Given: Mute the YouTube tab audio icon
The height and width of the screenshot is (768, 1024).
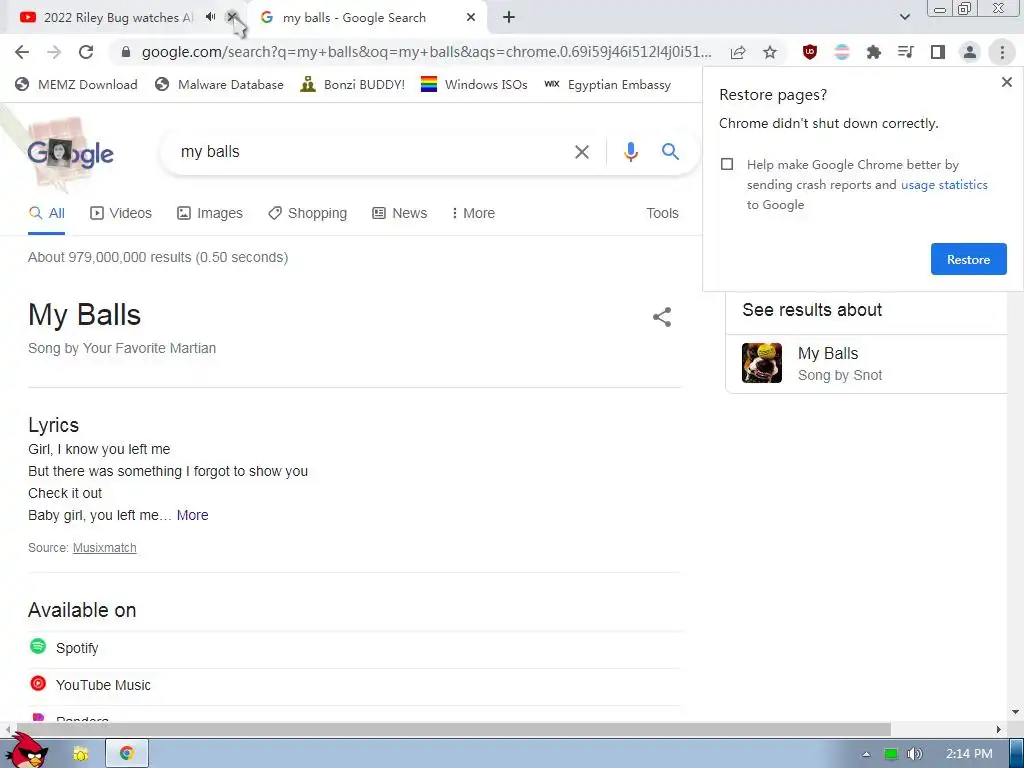Looking at the screenshot, I should coord(210,17).
